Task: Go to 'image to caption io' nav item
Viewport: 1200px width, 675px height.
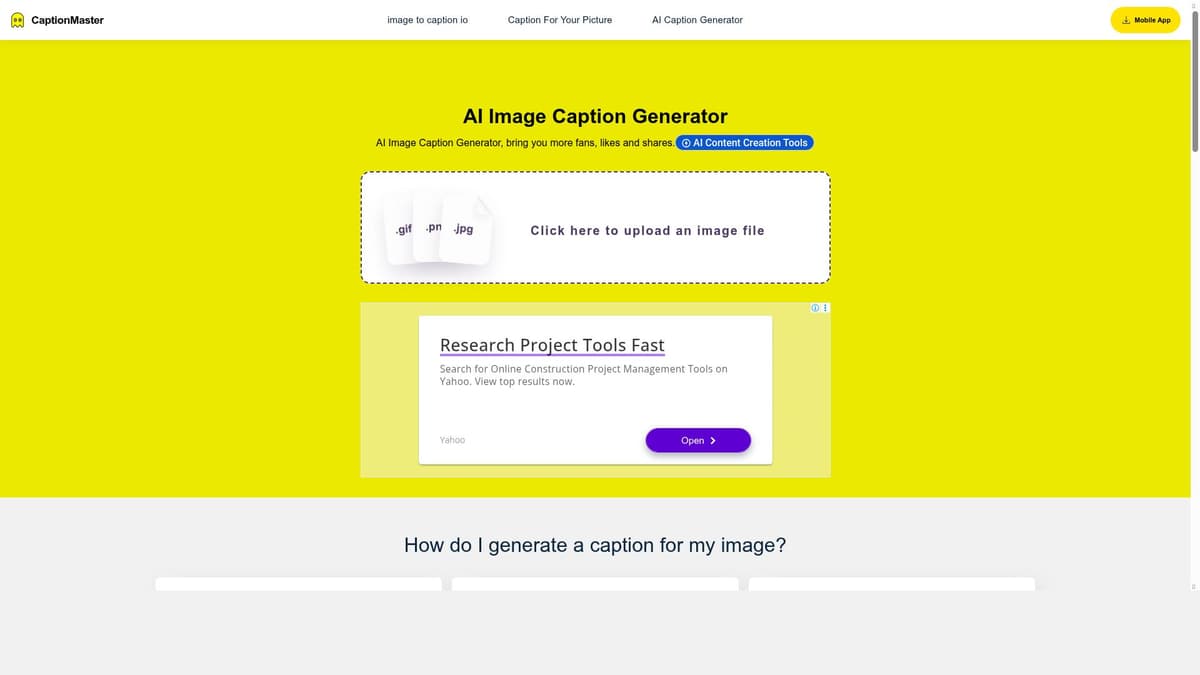Action: coord(427,20)
